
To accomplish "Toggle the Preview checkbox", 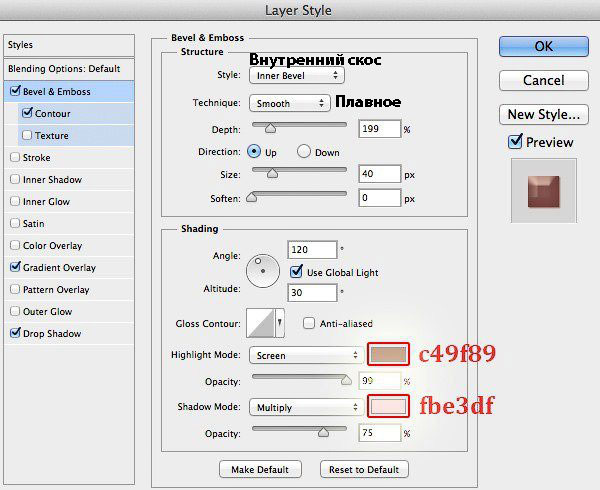I will point(515,142).
